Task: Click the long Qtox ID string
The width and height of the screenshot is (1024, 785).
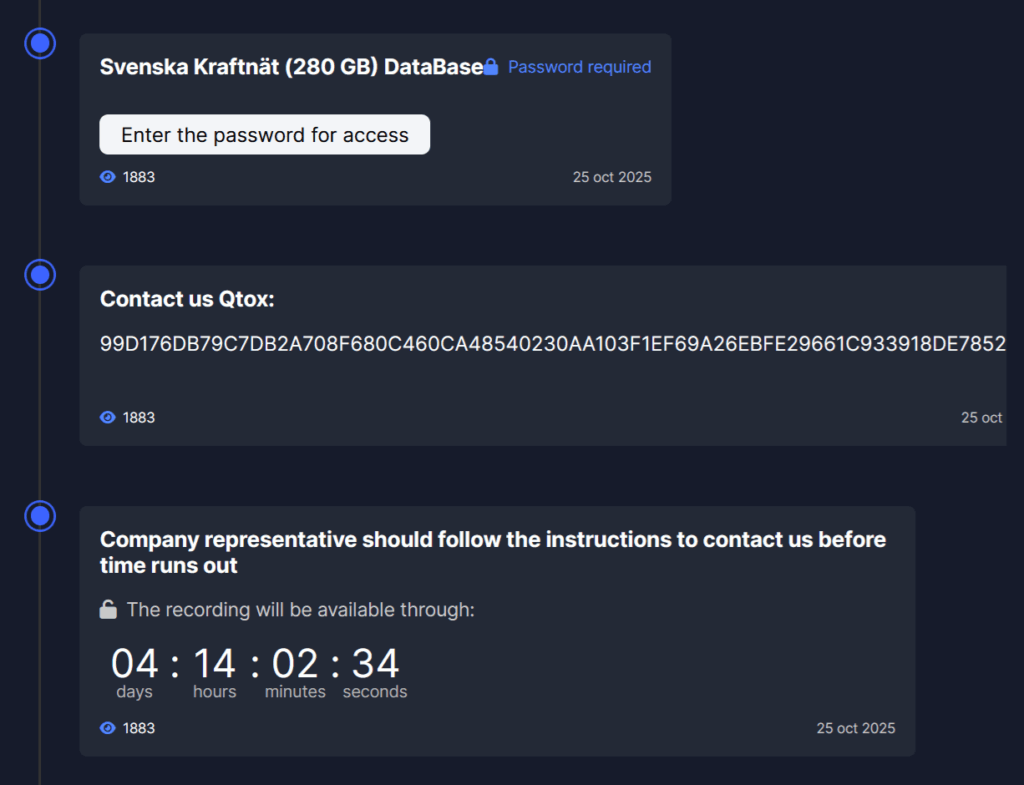Action: pos(552,345)
